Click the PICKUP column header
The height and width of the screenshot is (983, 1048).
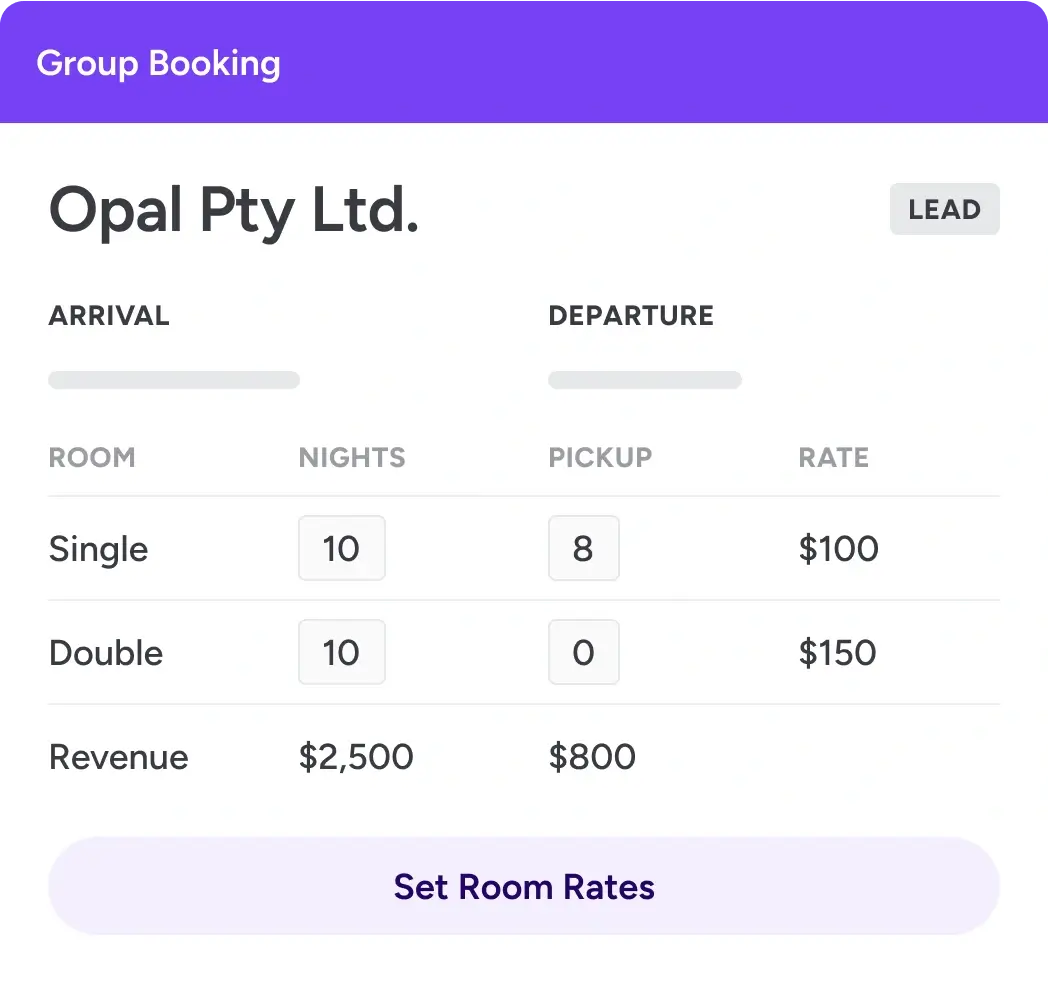pyautogui.click(x=600, y=457)
